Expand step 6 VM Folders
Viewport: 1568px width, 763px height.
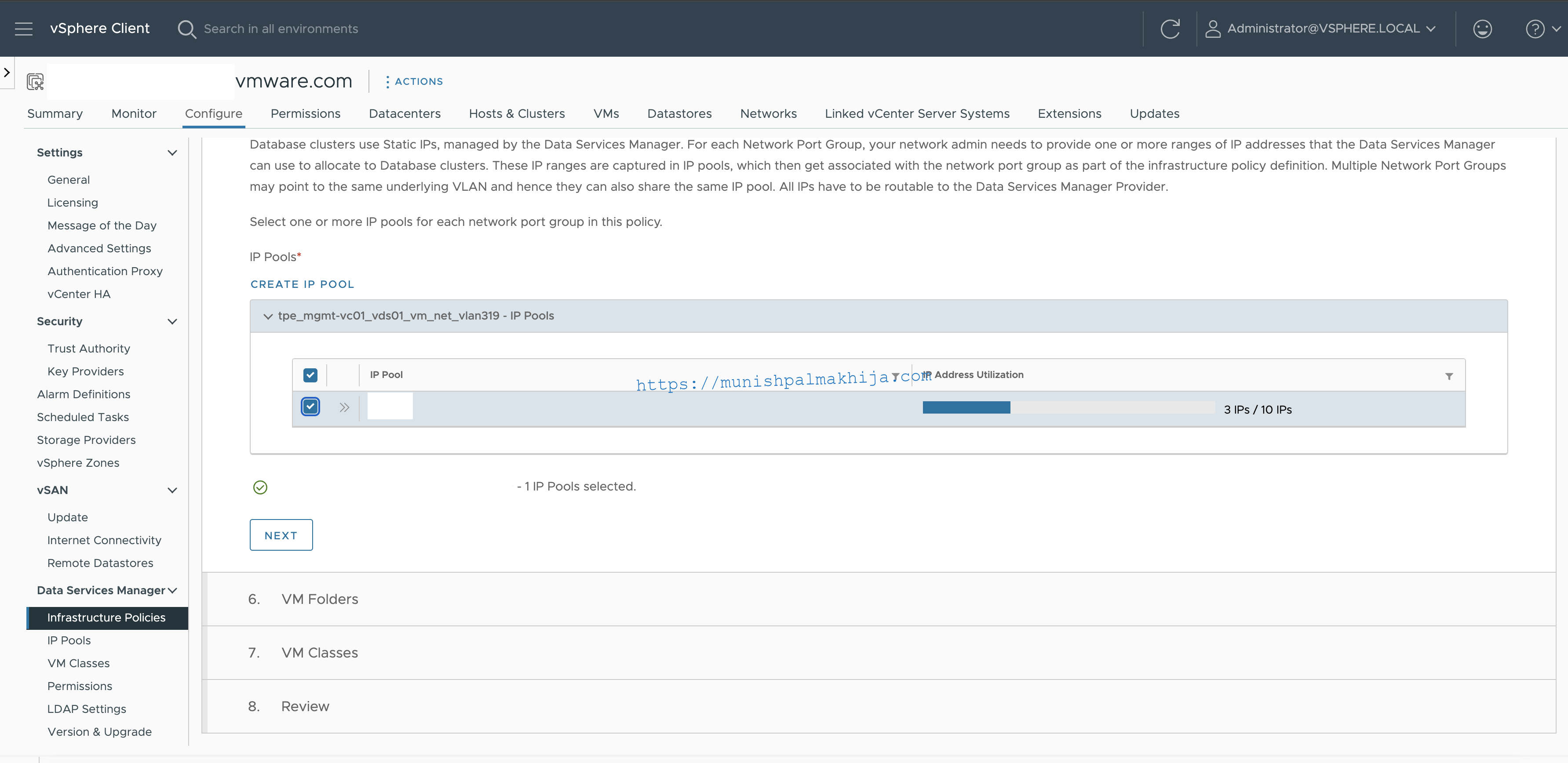coord(879,599)
